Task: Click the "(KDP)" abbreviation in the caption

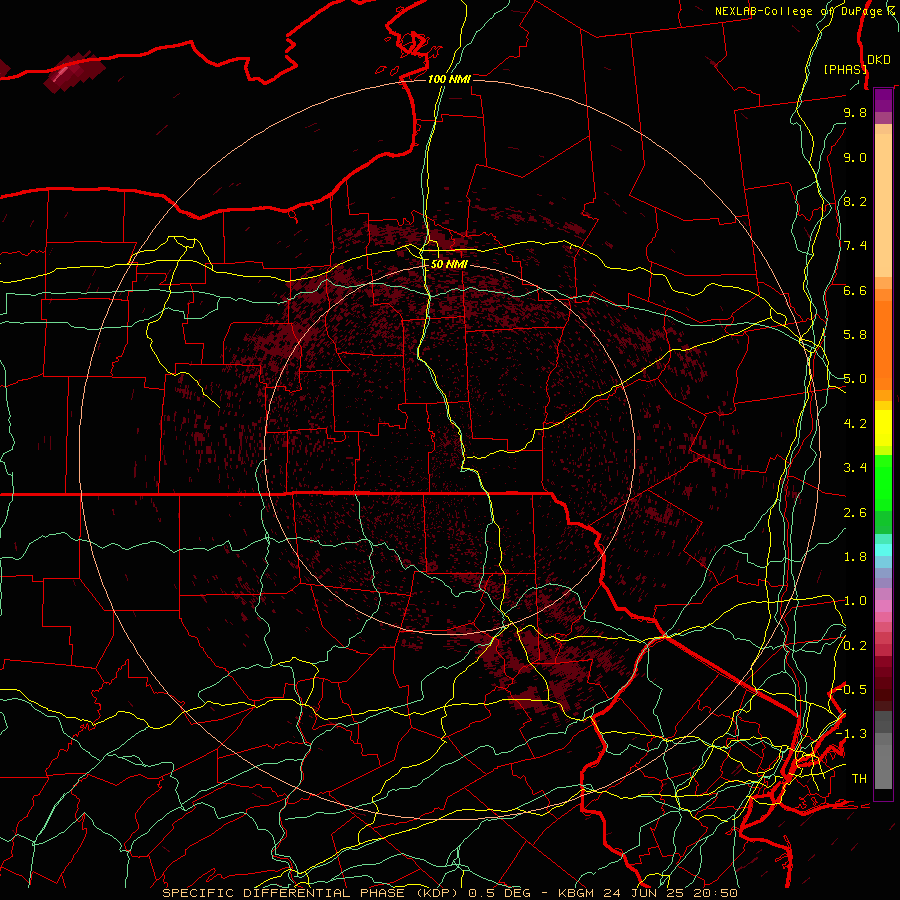Action: tap(435, 893)
